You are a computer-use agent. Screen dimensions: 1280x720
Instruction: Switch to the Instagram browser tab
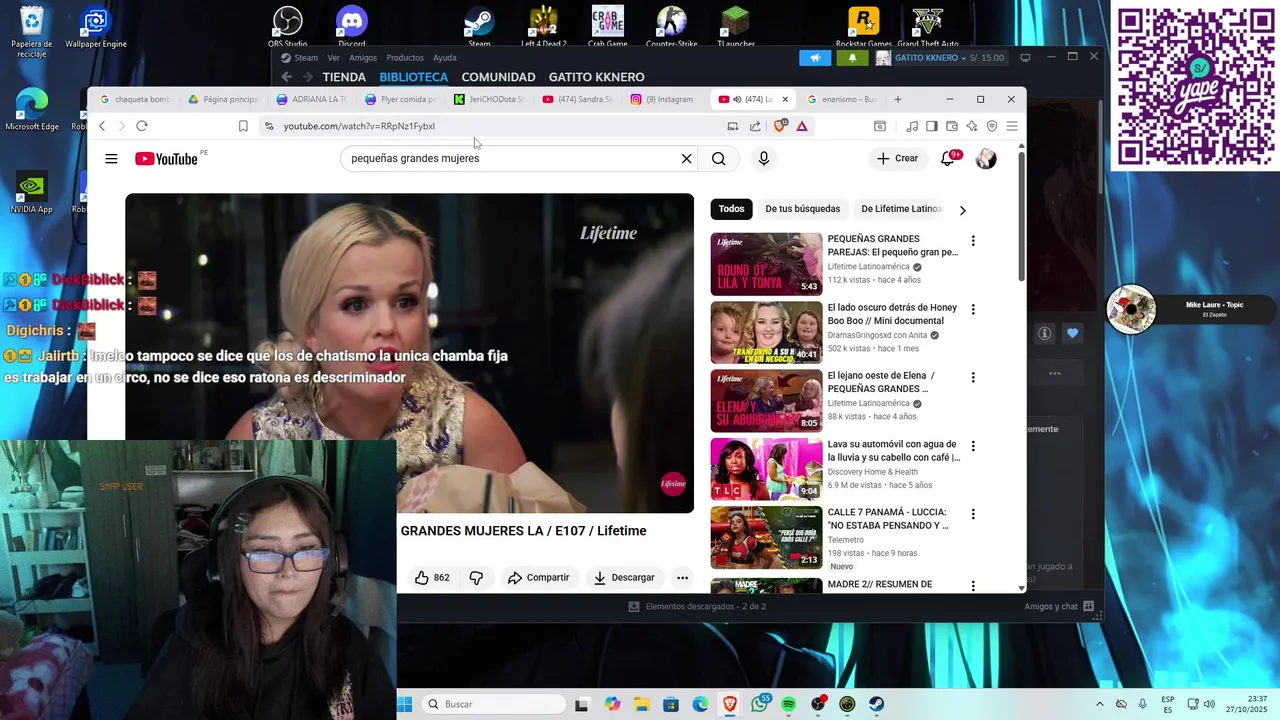click(662, 99)
